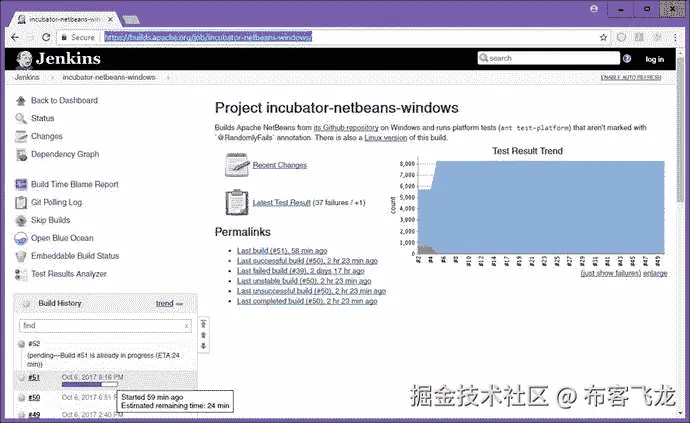
Task: Click the build #52 pending status ball
Action: [21, 344]
